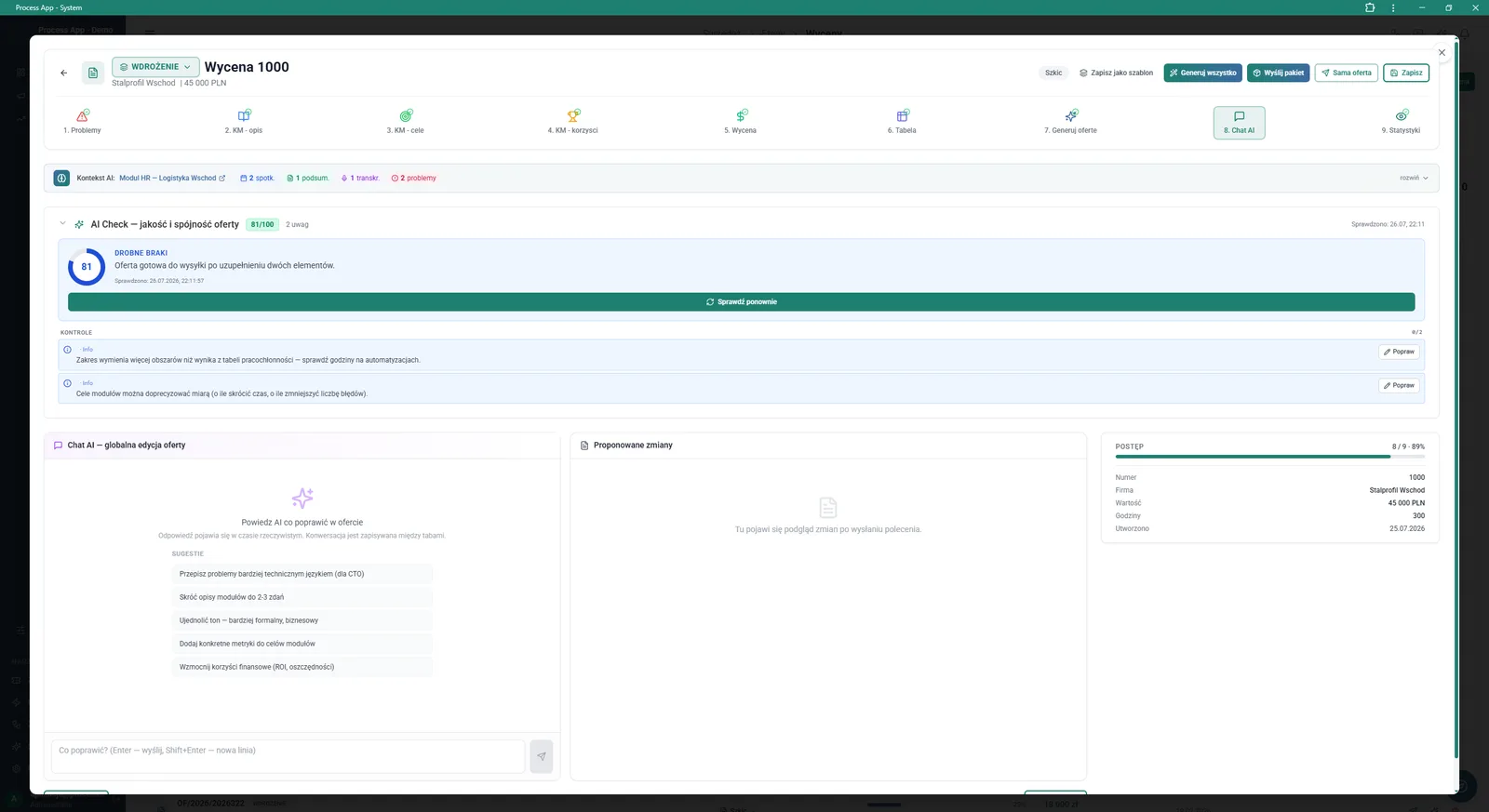Image resolution: width=1489 pixels, height=812 pixels.
Task: Click the Proponowane zmiany document icon
Action: [x=584, y=446]
